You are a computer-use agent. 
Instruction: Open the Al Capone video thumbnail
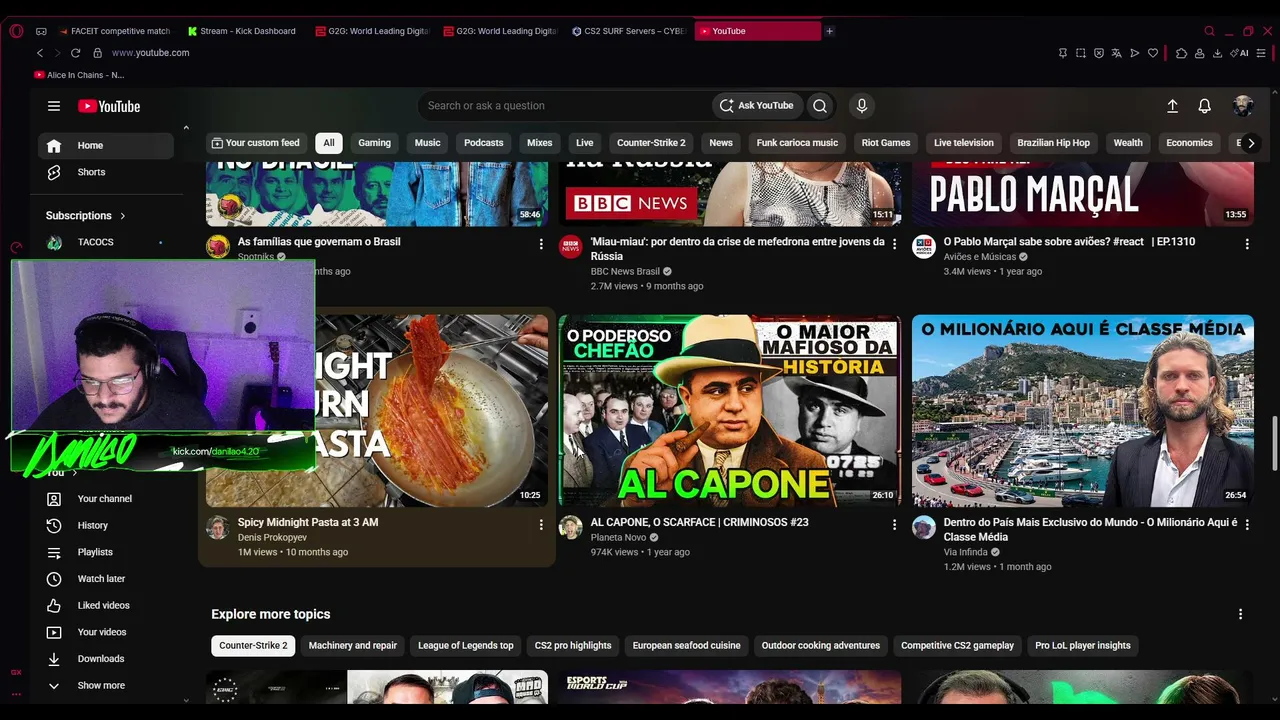730,411
